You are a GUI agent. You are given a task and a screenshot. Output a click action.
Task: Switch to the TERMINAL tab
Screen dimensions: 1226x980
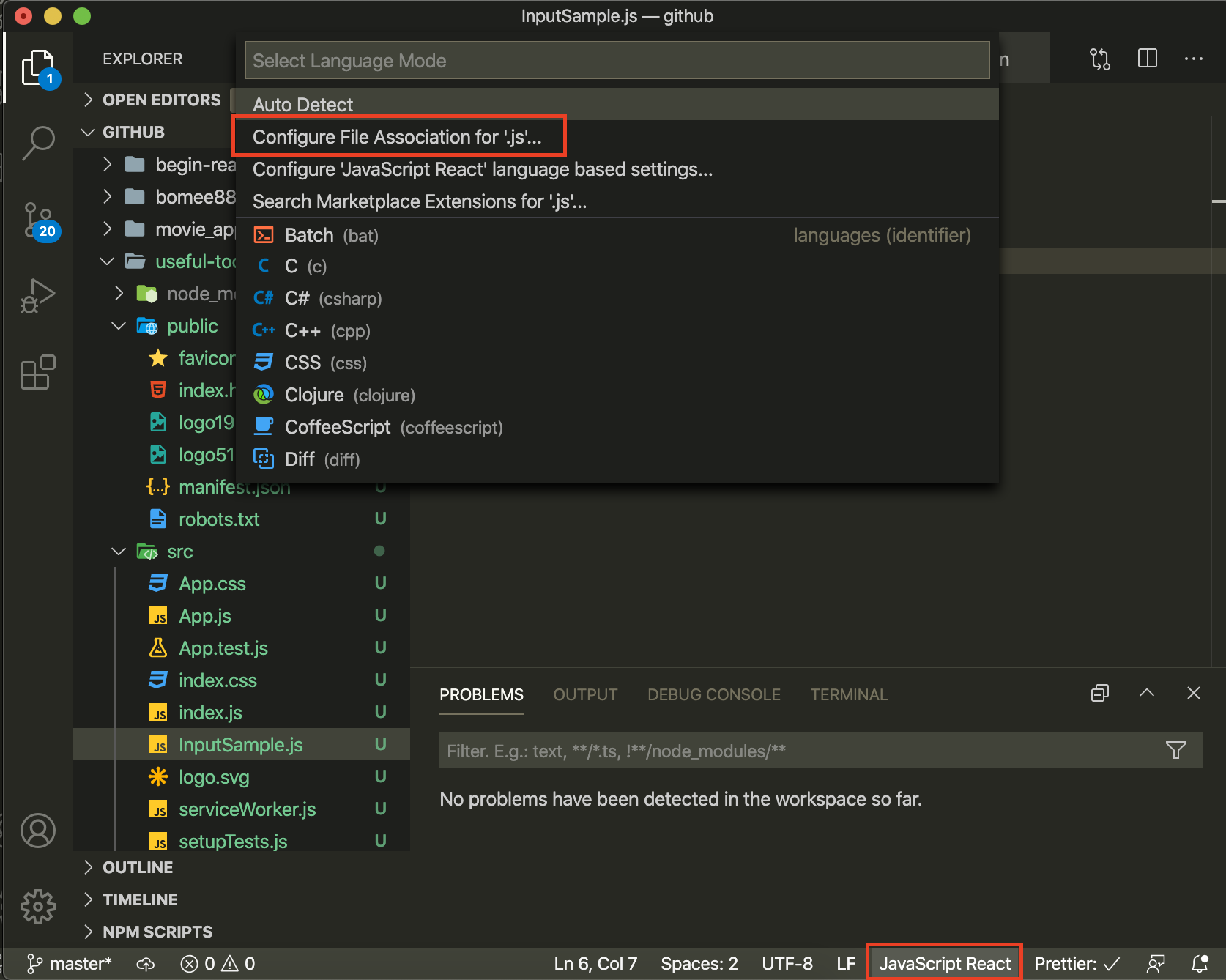click(849, 694)
